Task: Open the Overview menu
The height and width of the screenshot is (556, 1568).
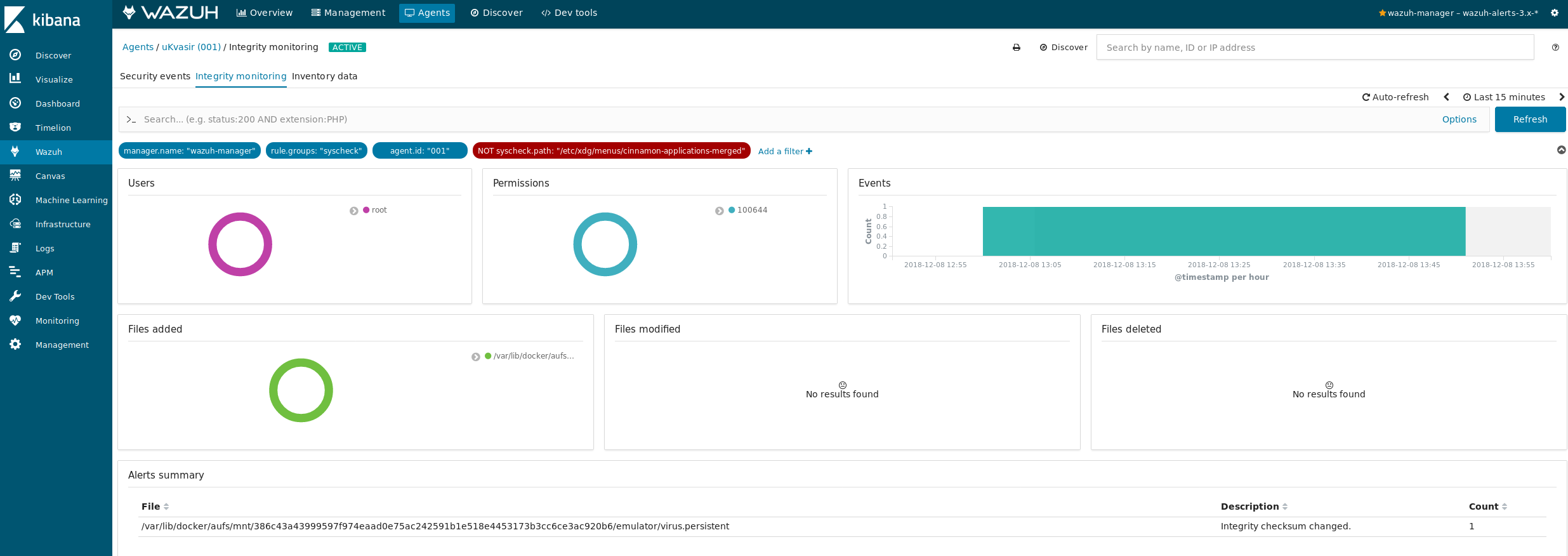Action: click(265, 13)
